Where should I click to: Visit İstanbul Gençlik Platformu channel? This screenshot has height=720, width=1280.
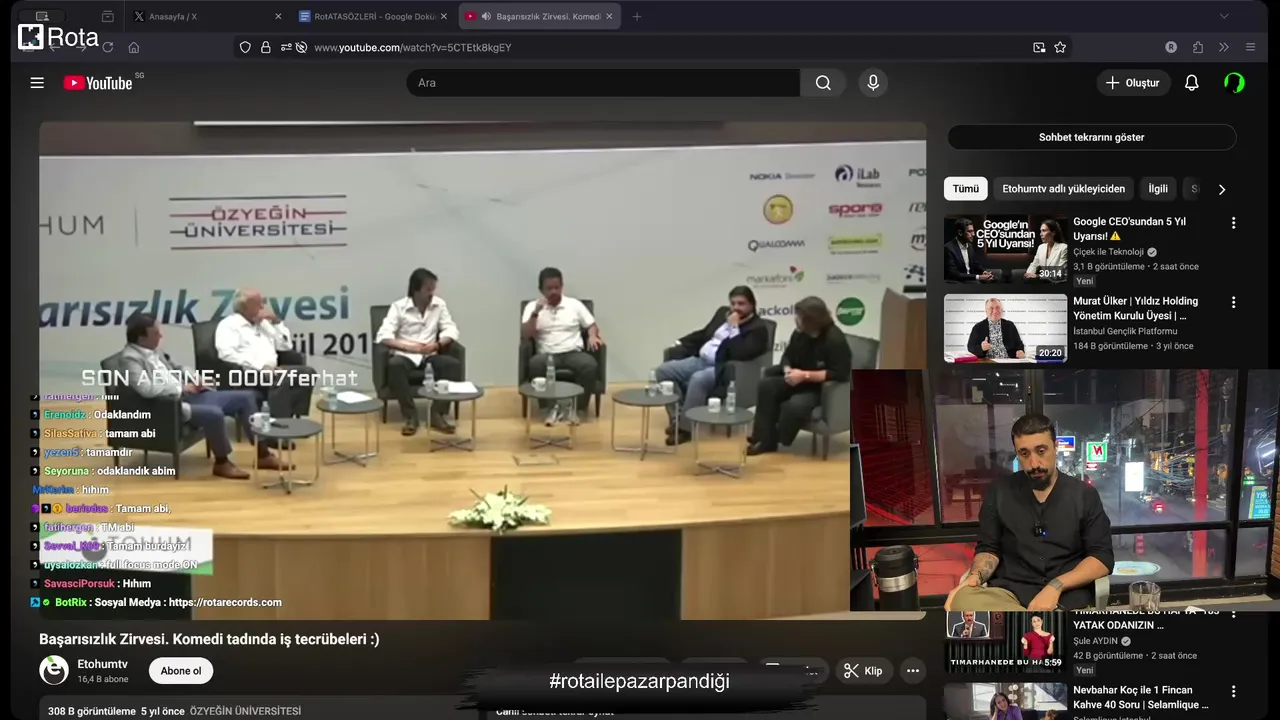tap(1125, 331)
